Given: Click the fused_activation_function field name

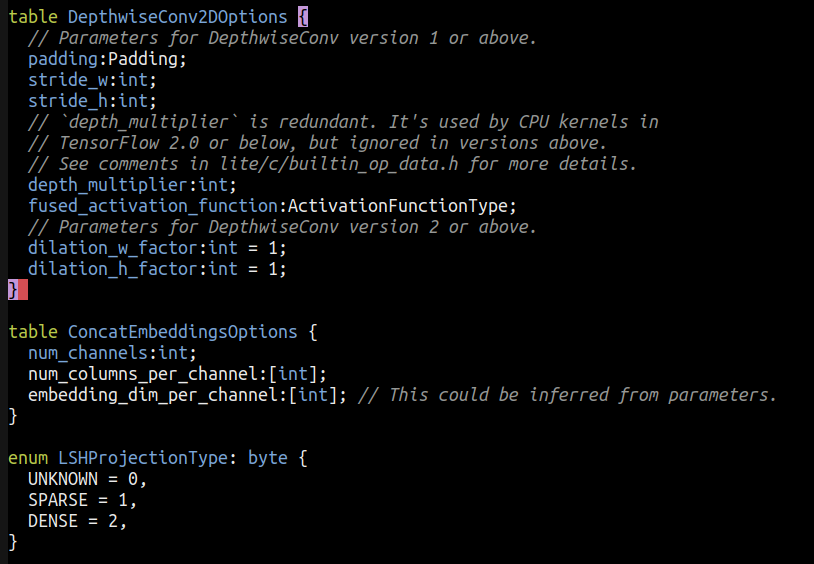Looking at the screenshot, I should pos(153,206).
